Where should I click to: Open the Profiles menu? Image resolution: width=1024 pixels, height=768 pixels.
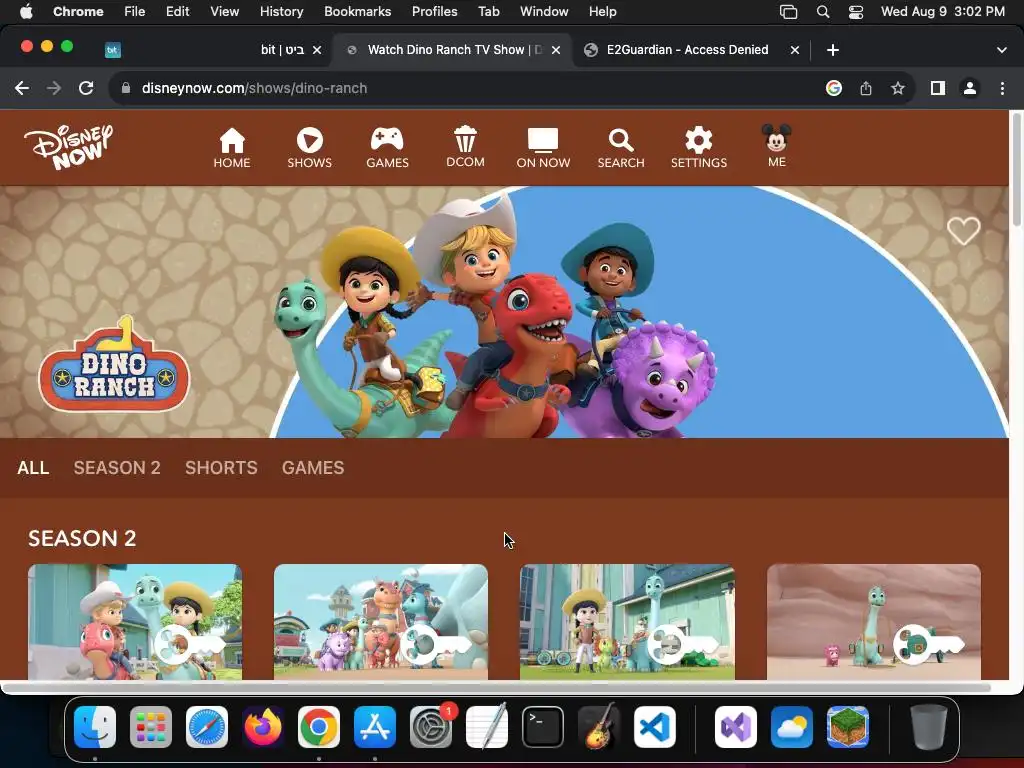point(434,12)
